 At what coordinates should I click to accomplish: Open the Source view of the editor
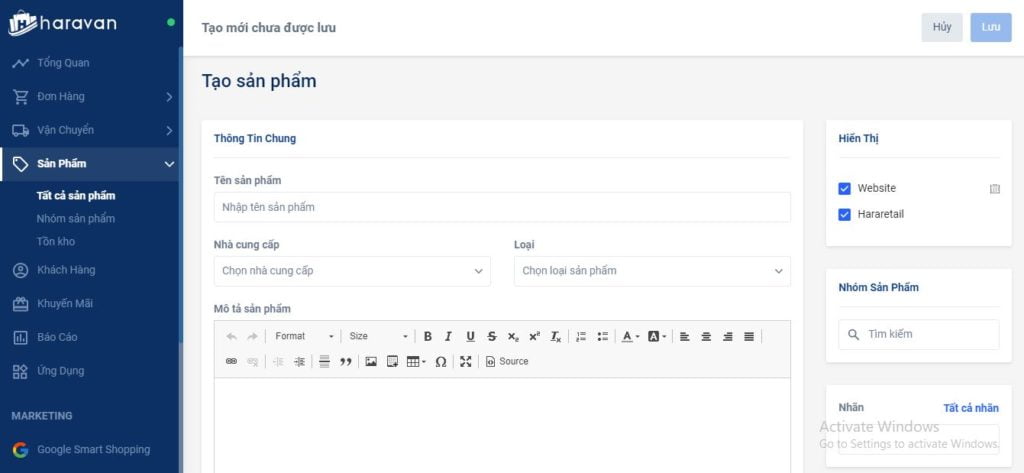coord(507,361)
